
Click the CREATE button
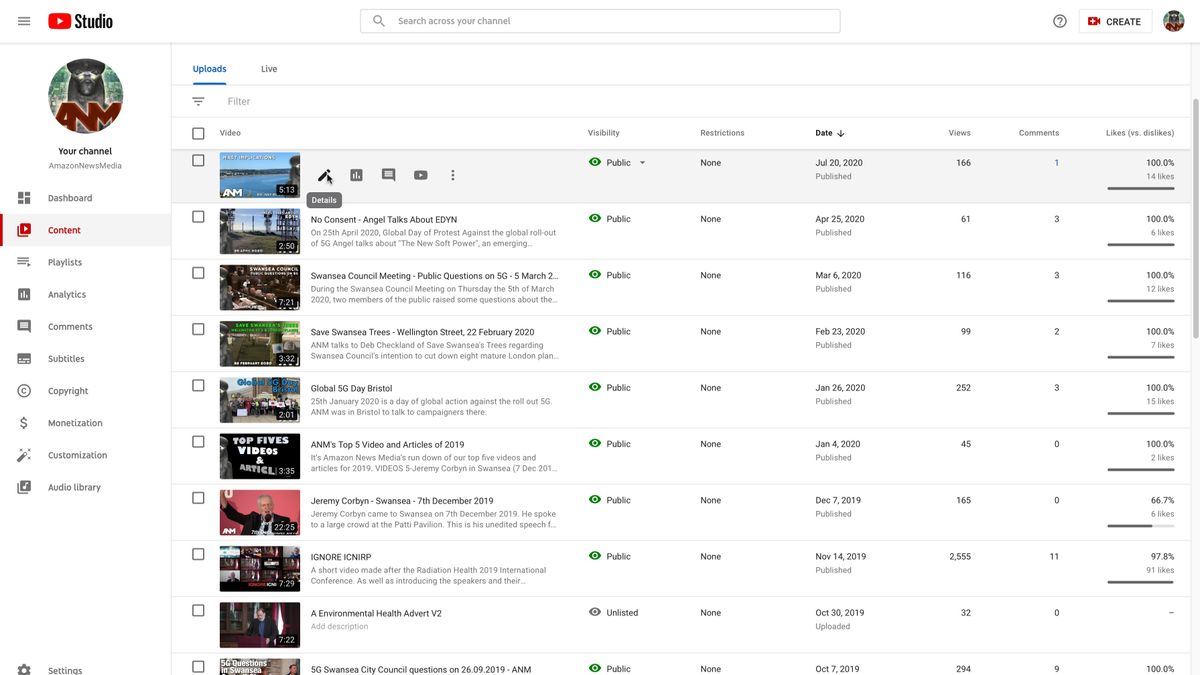(x=1117, y=20)
